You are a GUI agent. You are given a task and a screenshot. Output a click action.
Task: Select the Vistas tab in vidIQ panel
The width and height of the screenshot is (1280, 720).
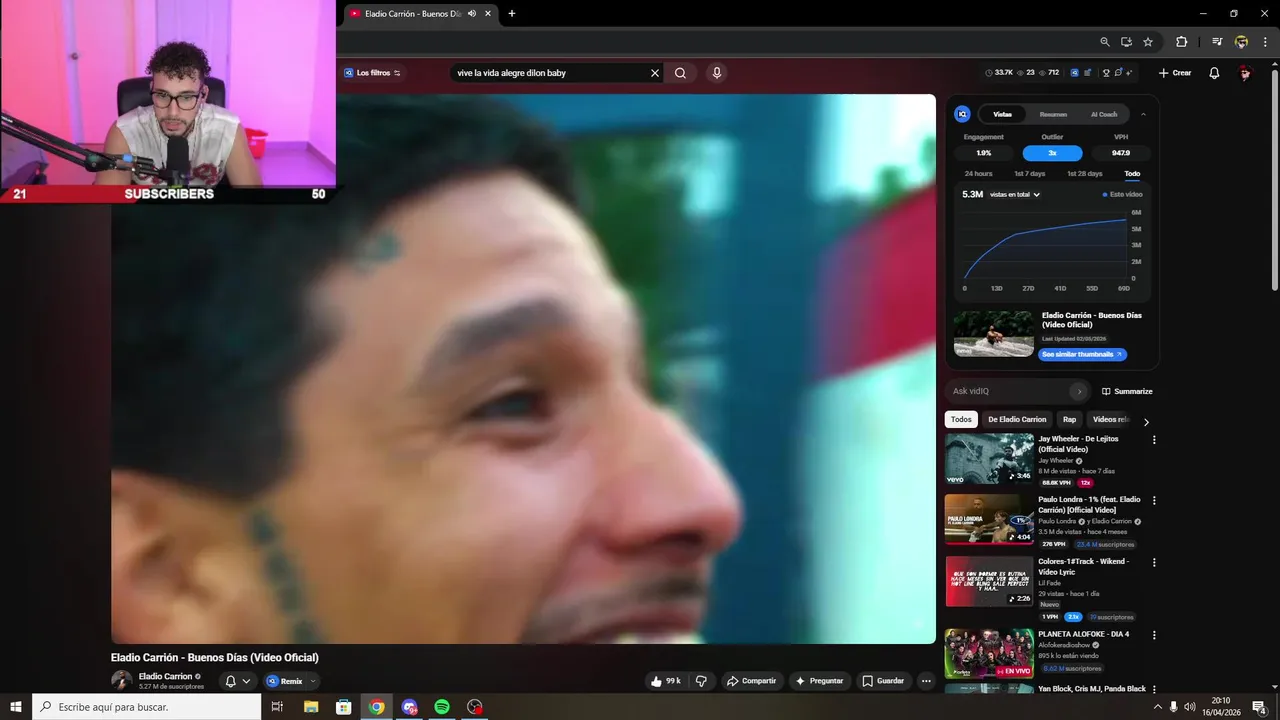tap(1002, 114)
